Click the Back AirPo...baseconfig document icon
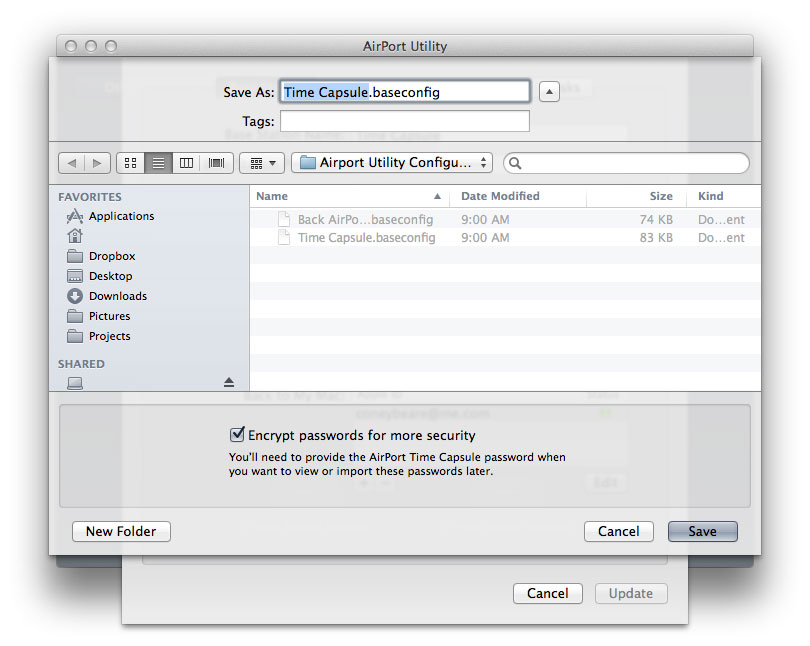This screenshot has height=646, width=810. tap(284, 219)
